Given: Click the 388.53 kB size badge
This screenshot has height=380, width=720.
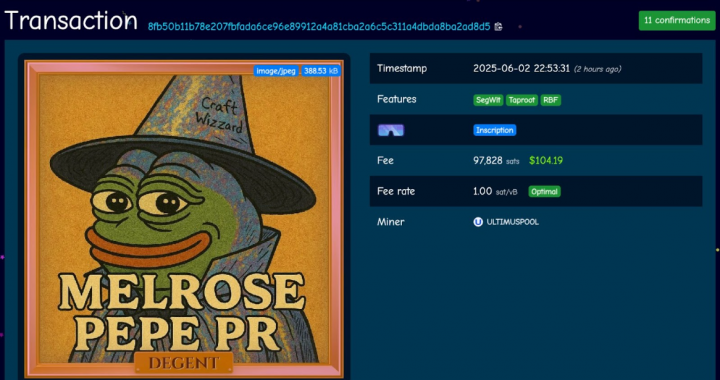Looking at the screenshot, I should tap(321, 71).
